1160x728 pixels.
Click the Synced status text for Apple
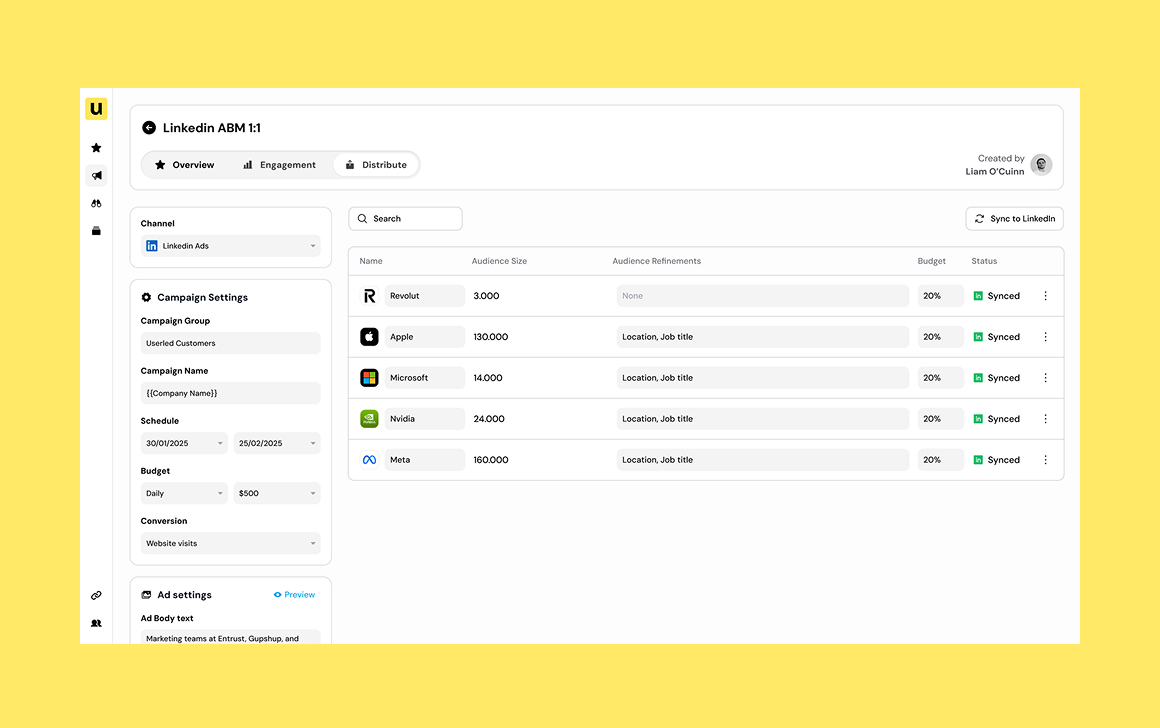1003,337
